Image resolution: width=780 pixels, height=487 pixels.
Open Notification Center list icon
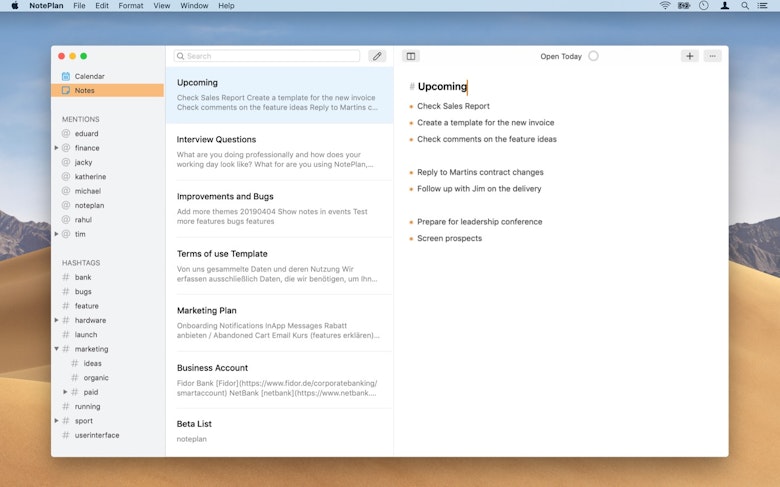click(x=763, y=5)
